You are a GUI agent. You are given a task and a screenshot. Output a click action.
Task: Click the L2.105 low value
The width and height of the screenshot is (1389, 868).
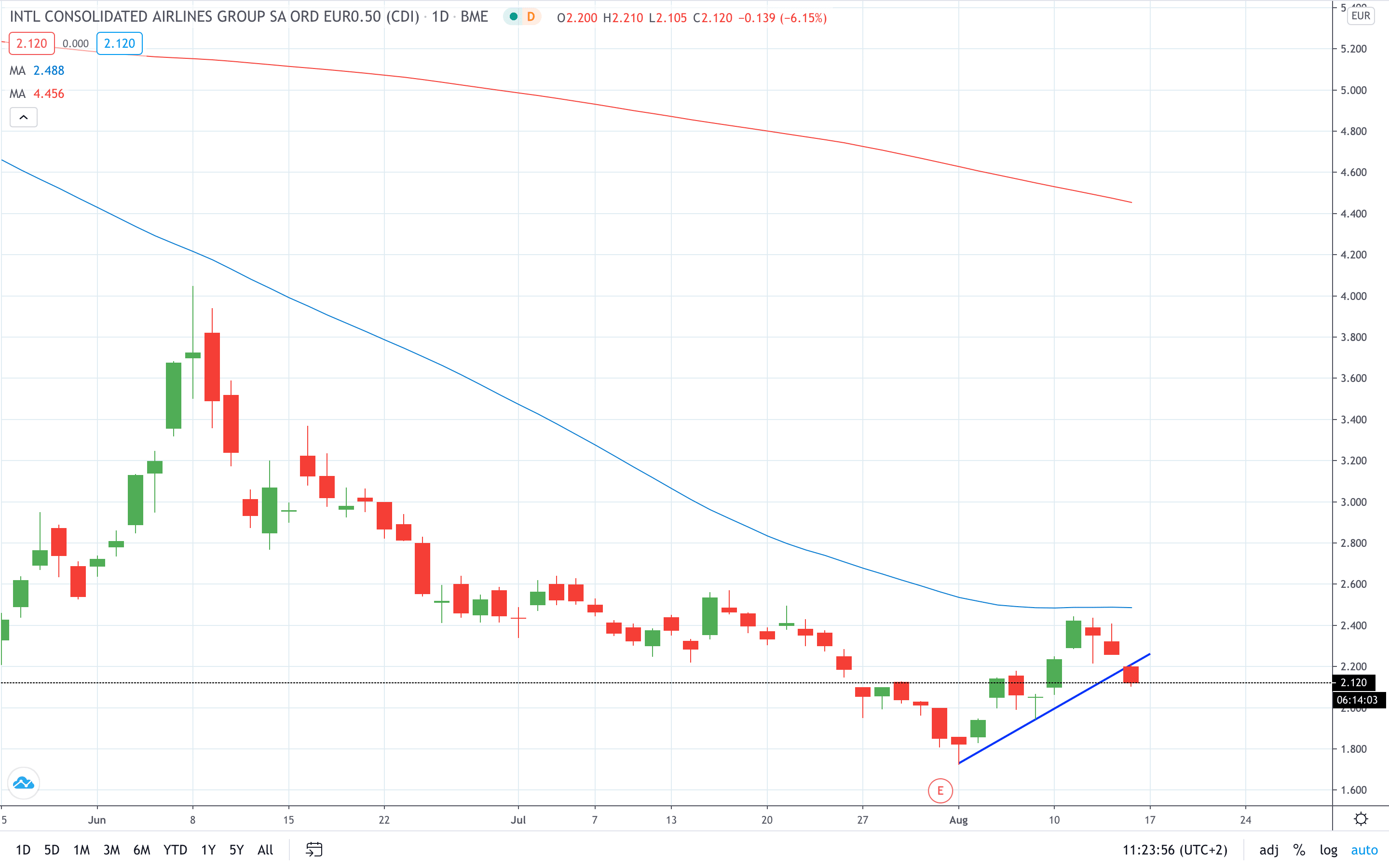coord(667,18)
